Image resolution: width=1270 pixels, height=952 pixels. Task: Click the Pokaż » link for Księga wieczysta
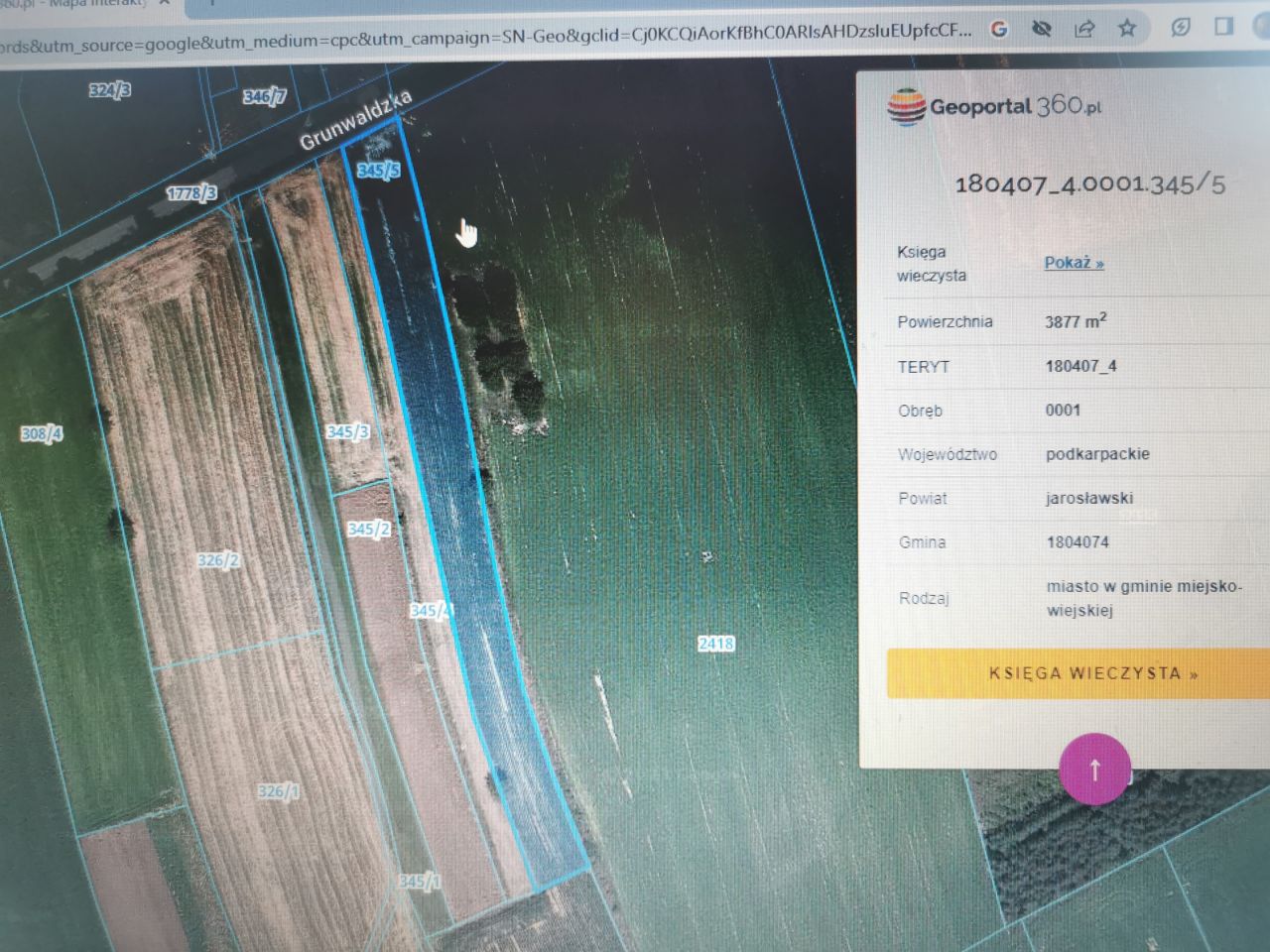[1074, 263]
